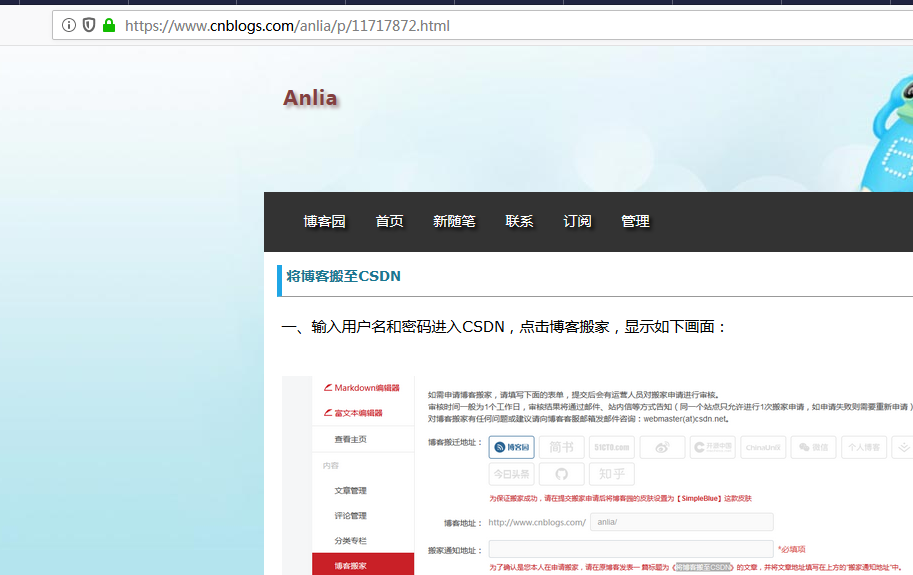Select 查看主页 in the embedded sidebar

pos(351,439)
